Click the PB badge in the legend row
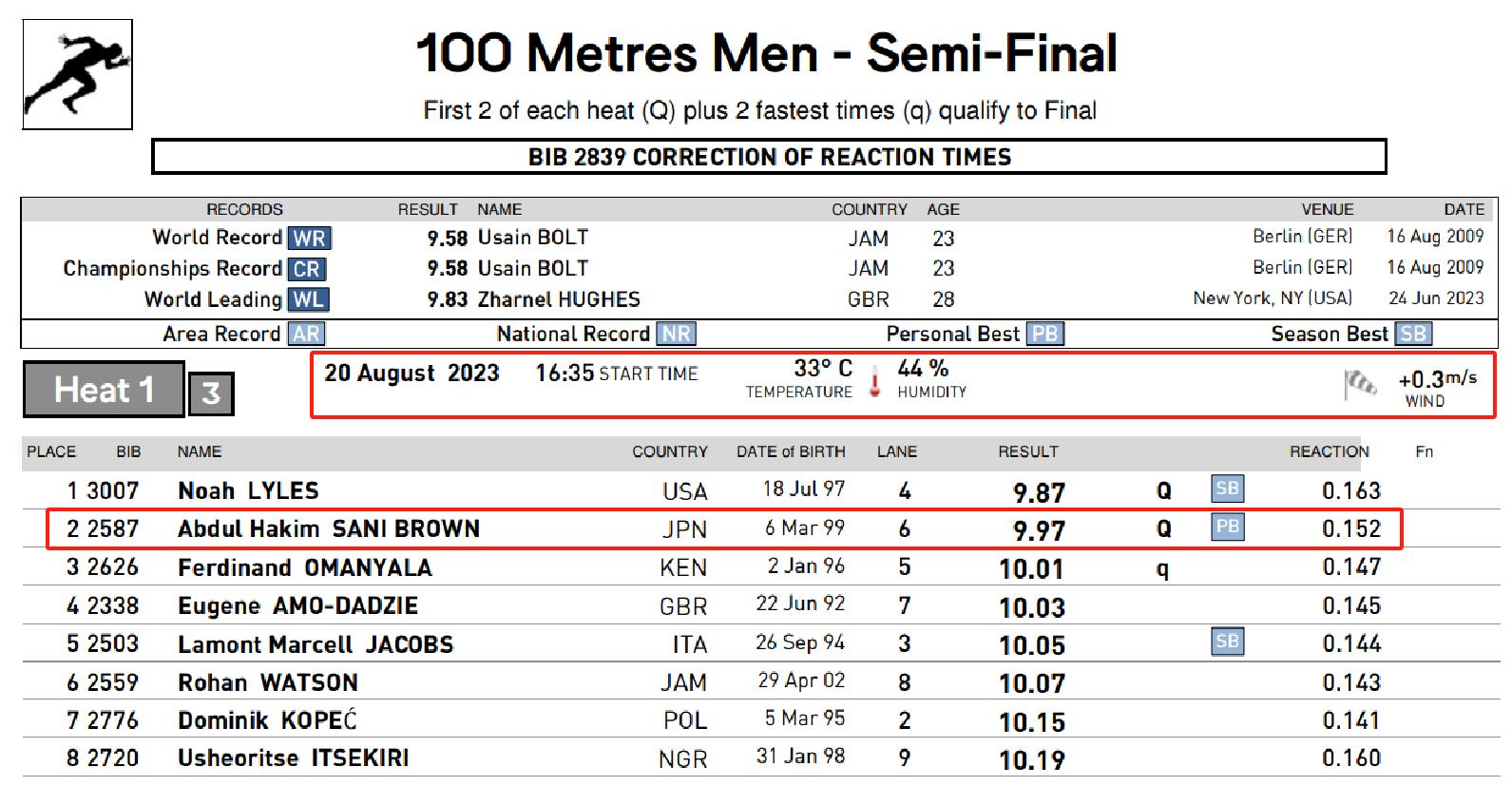The height and width of the screenshot is (786, 1512). (x=1044, y=335)
